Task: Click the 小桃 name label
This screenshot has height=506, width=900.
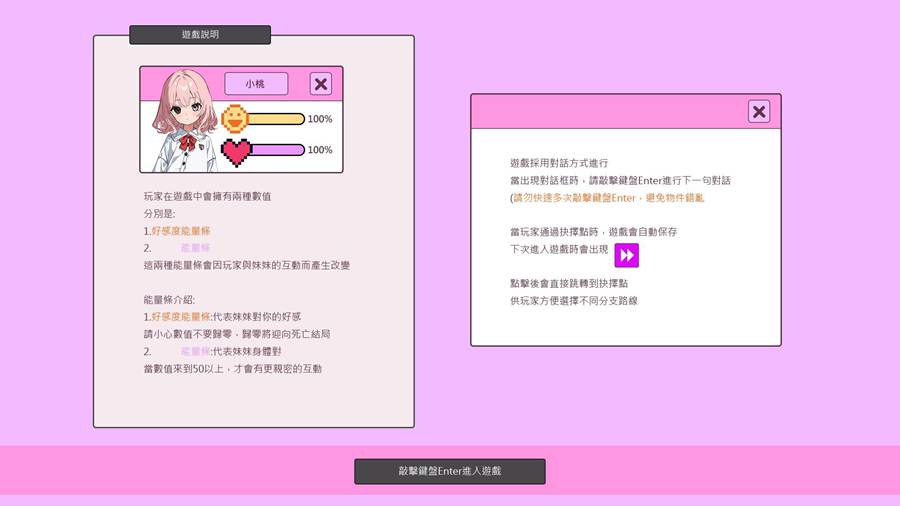Action: point(256,84)
